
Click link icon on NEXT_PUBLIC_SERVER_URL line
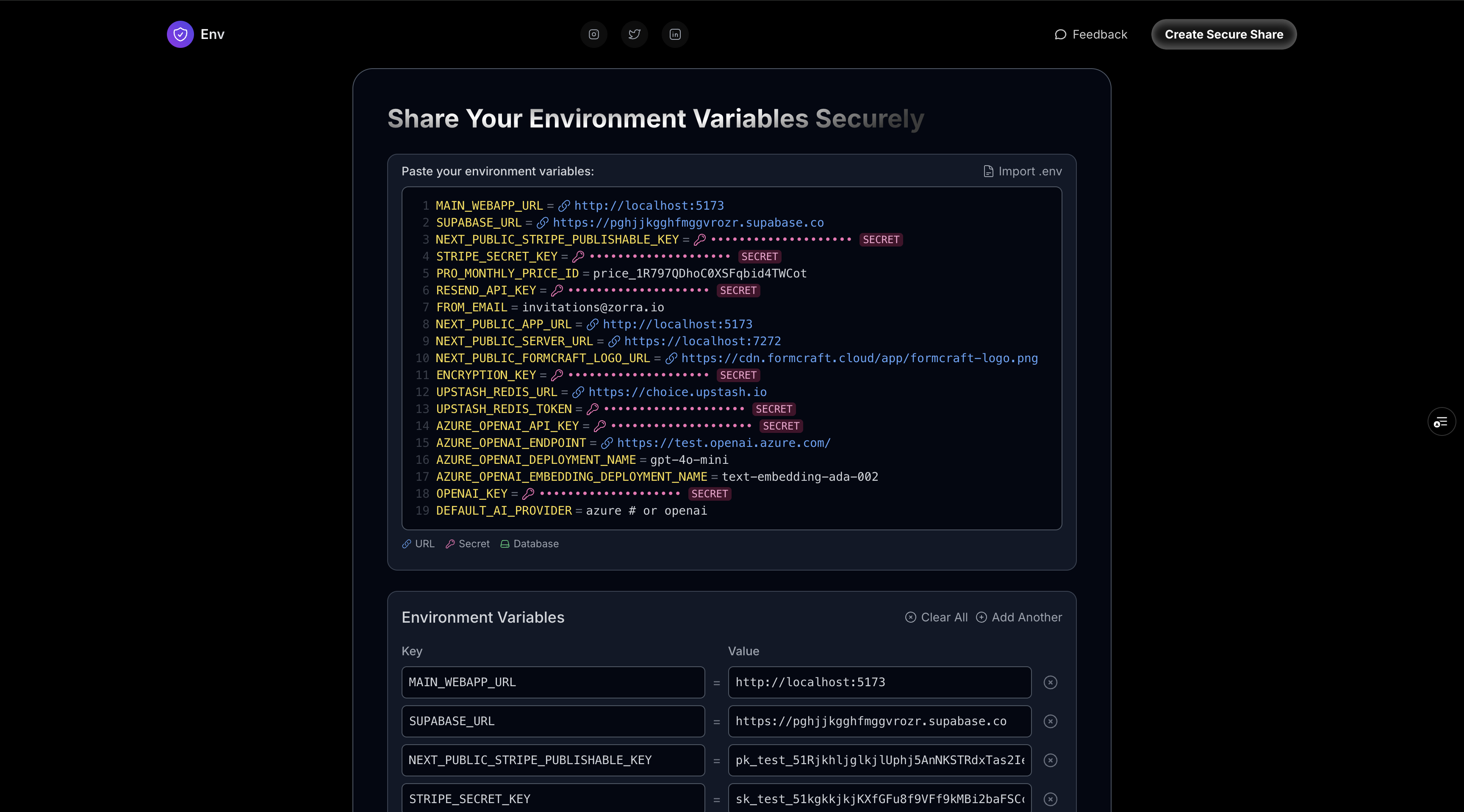pyautogui.click(x=614, y=341)
